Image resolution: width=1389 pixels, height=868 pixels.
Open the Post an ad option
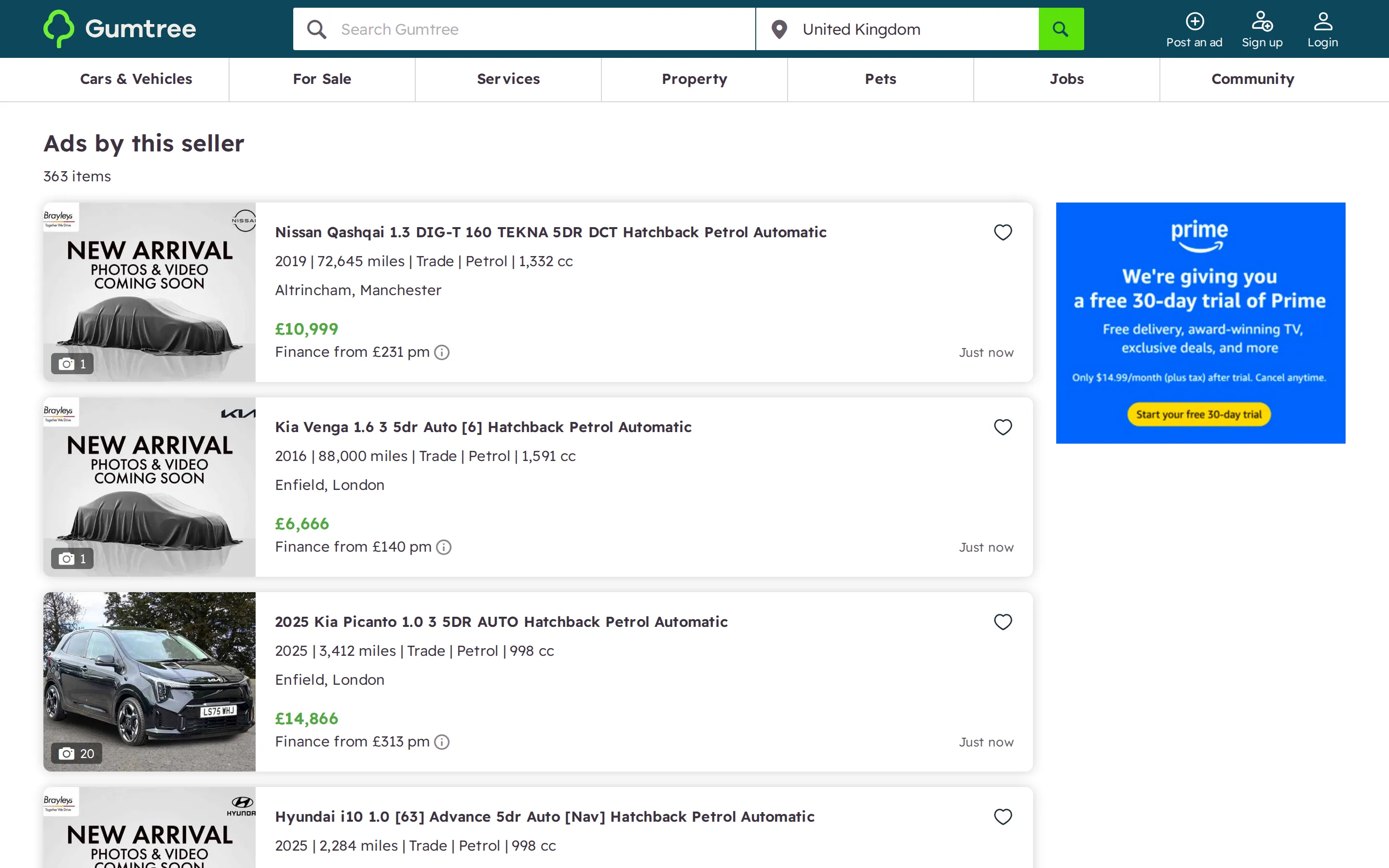click(x=1194, y=30)
